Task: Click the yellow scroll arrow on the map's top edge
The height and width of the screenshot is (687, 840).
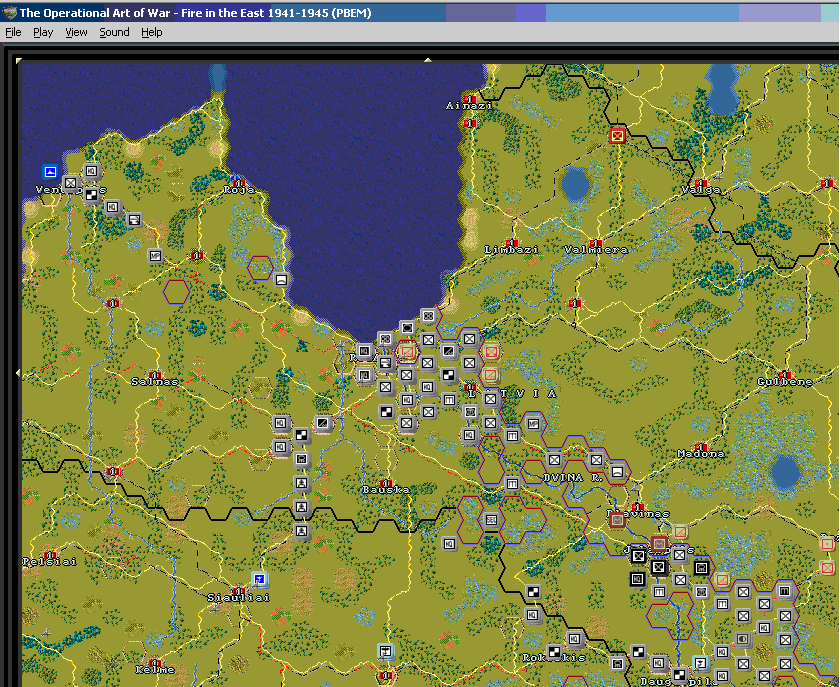Action: click(428, 60)
